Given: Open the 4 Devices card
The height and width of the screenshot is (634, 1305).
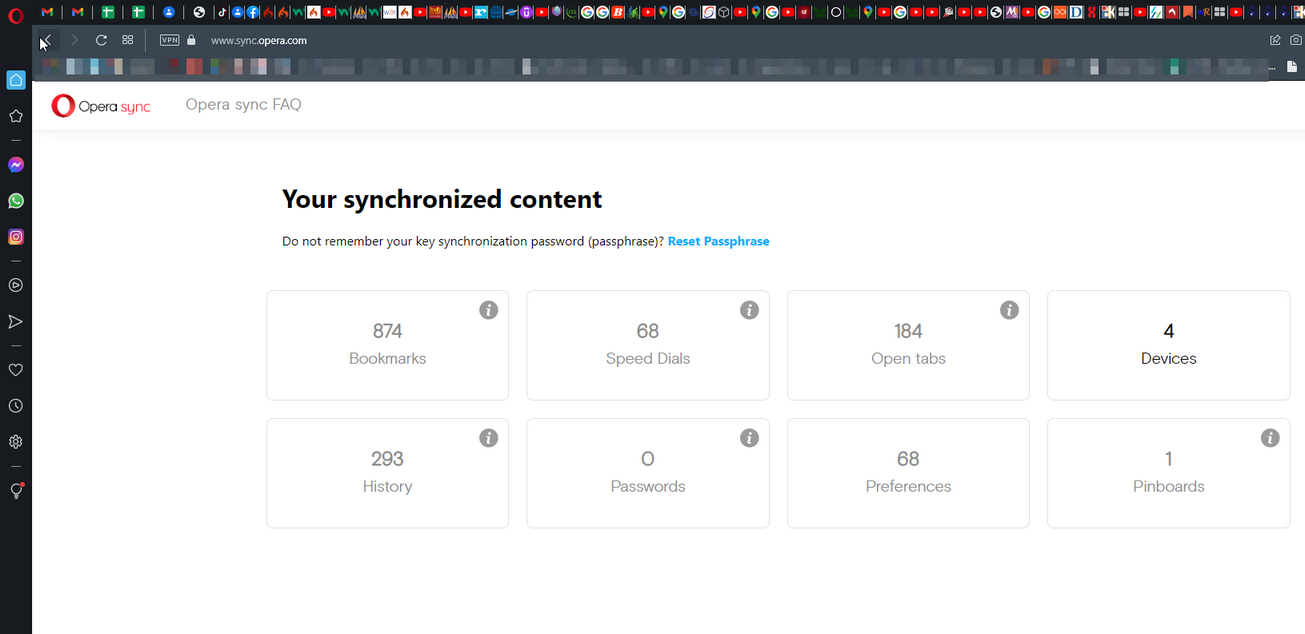Looking at the screenshot, I should tap(1168, 345).
